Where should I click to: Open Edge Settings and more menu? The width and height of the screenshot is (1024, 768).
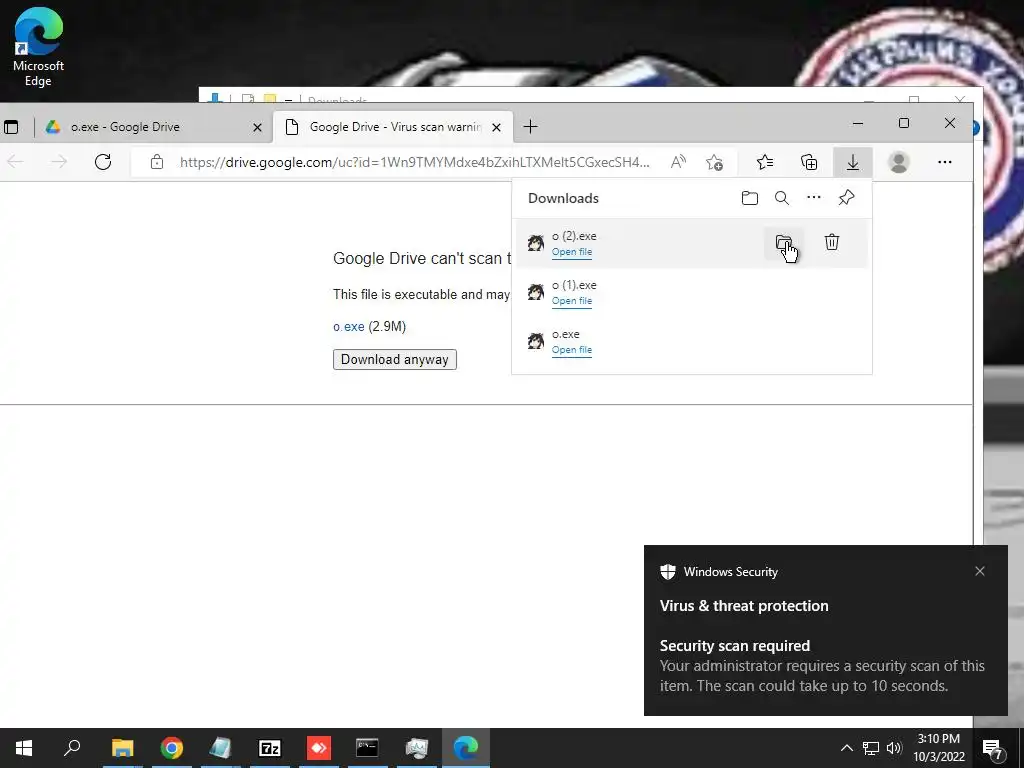pyautogui.click(x=944, y=162)
